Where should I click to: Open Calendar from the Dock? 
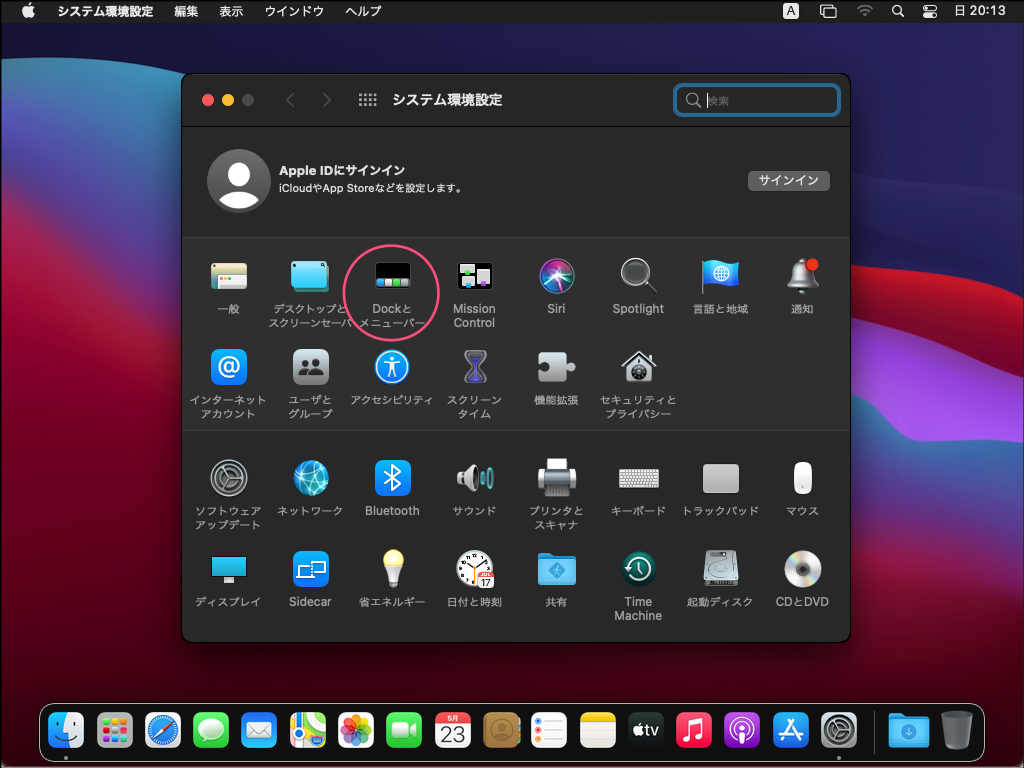[453, 729]
